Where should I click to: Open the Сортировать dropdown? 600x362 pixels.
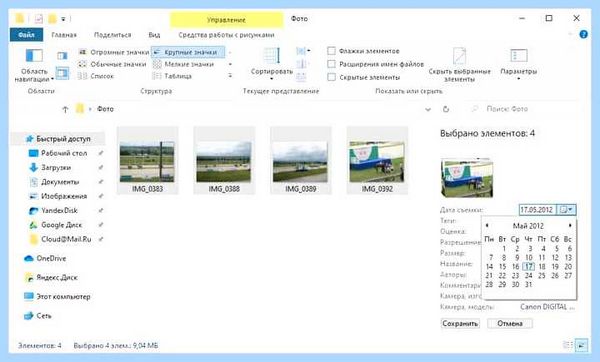(272, 64)
